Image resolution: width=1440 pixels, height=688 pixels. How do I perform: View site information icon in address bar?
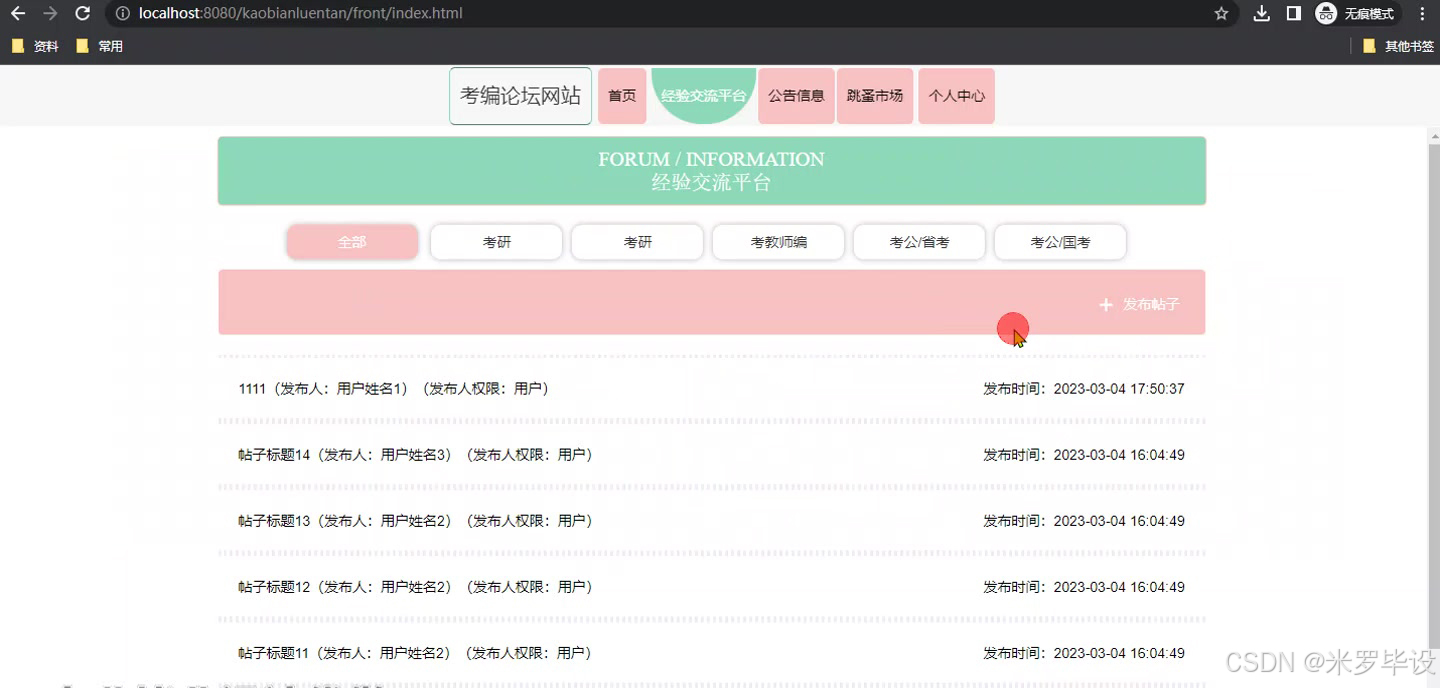(123, 14)
